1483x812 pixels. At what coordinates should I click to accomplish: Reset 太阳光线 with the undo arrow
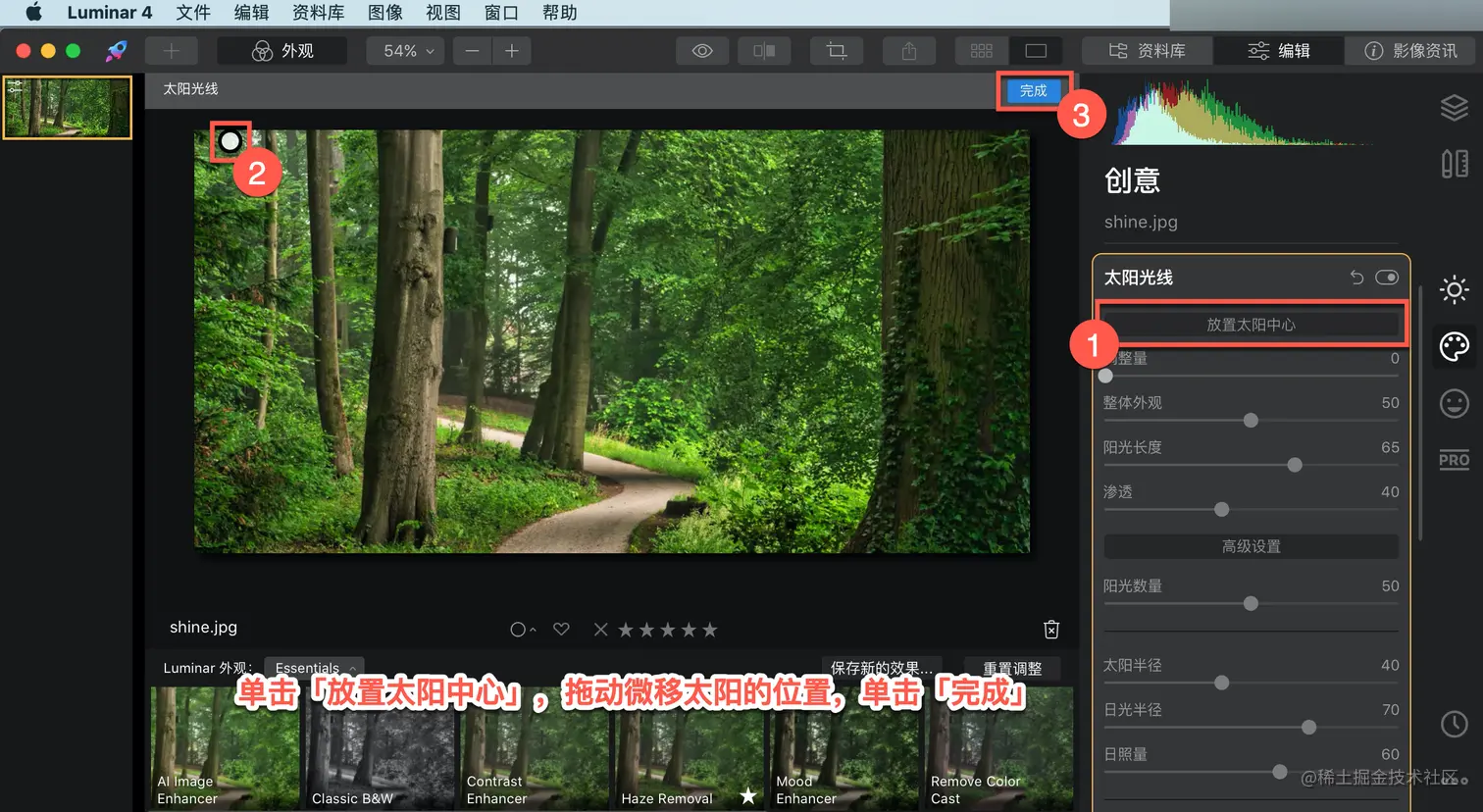[x=1356, y=278]
